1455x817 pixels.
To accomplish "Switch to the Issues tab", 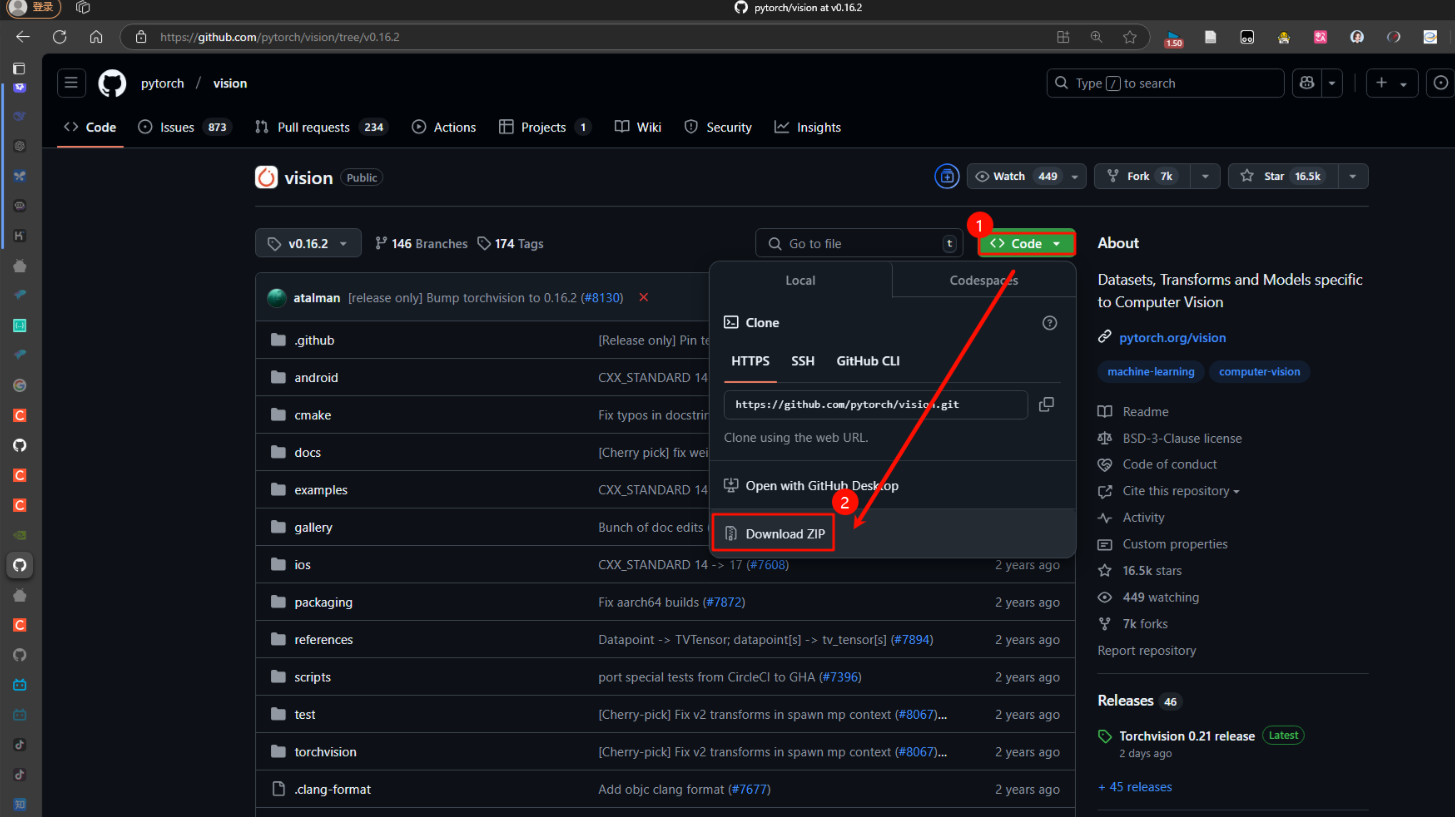I will [184, 127].
